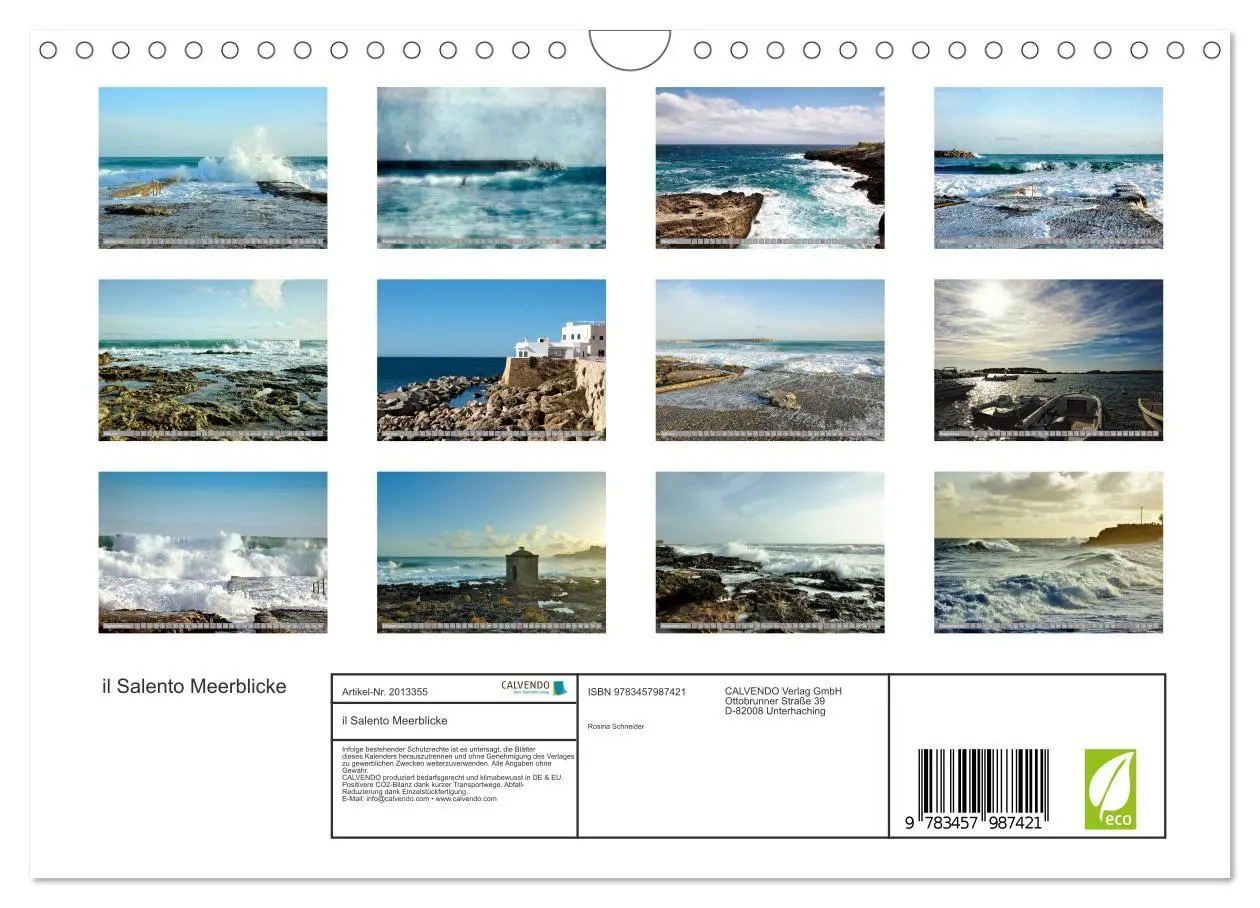
Task: Click the harbor boats photo with sun
Action: [1048, 360]
